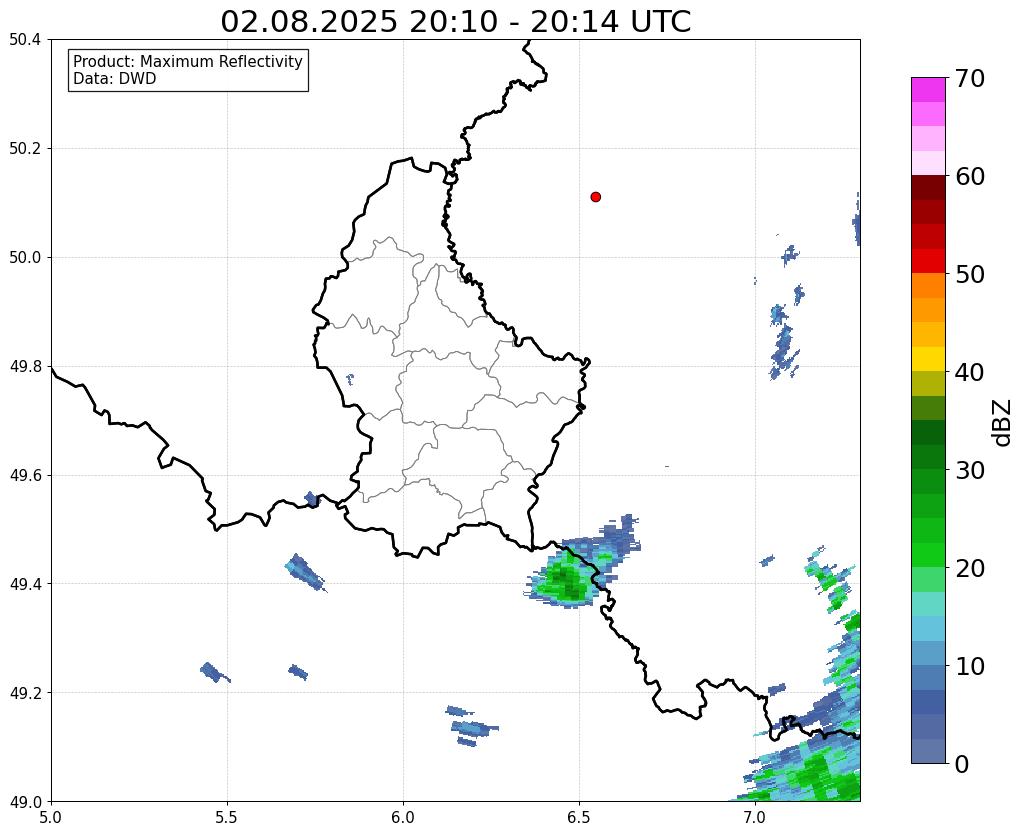Click the latitude tick label 50.0
Image resolution: width=1023 pixels, height=834 pixels.
point(25,258)
